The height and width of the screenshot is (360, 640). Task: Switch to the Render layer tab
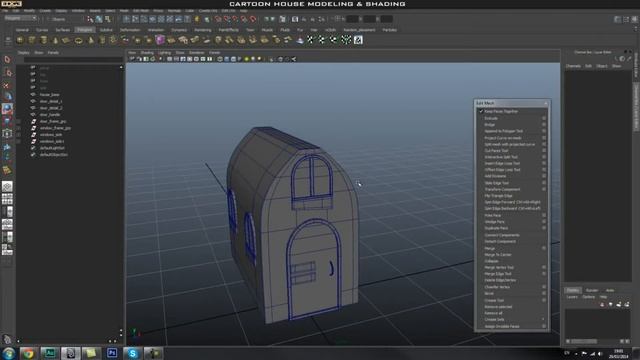[x=592, y=290]
